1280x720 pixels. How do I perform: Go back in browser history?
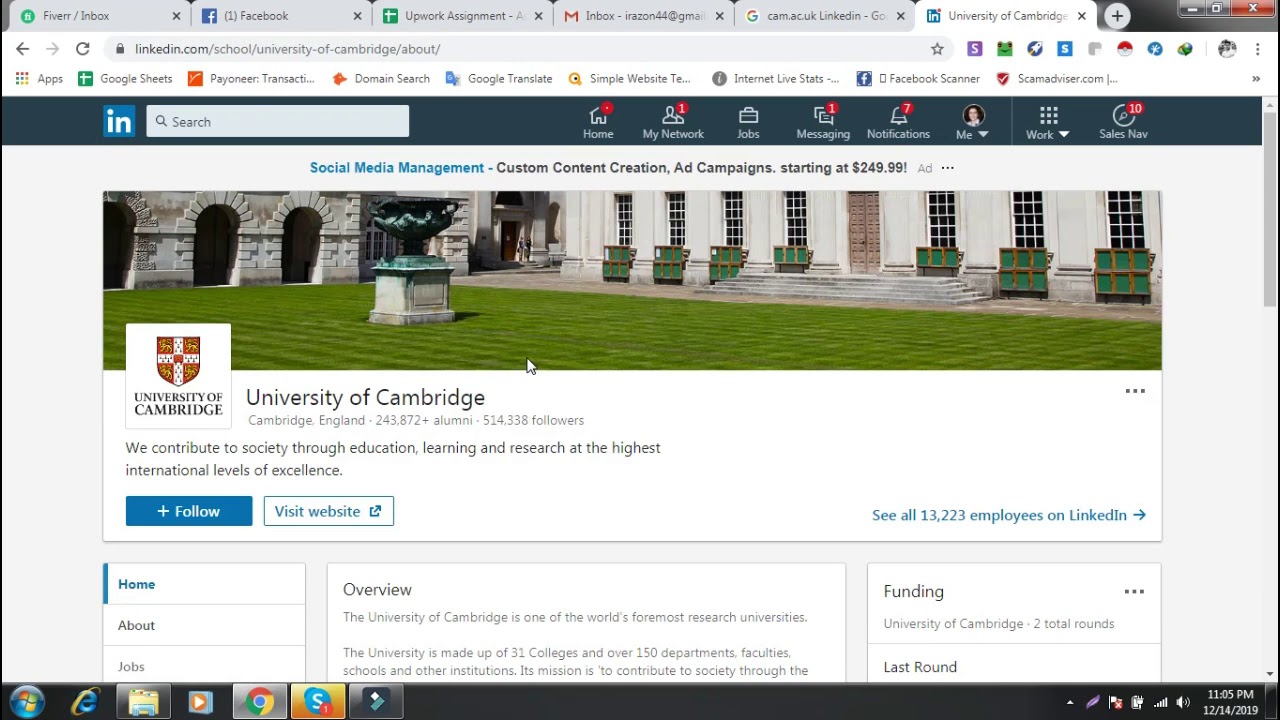(x=22, y=49)
